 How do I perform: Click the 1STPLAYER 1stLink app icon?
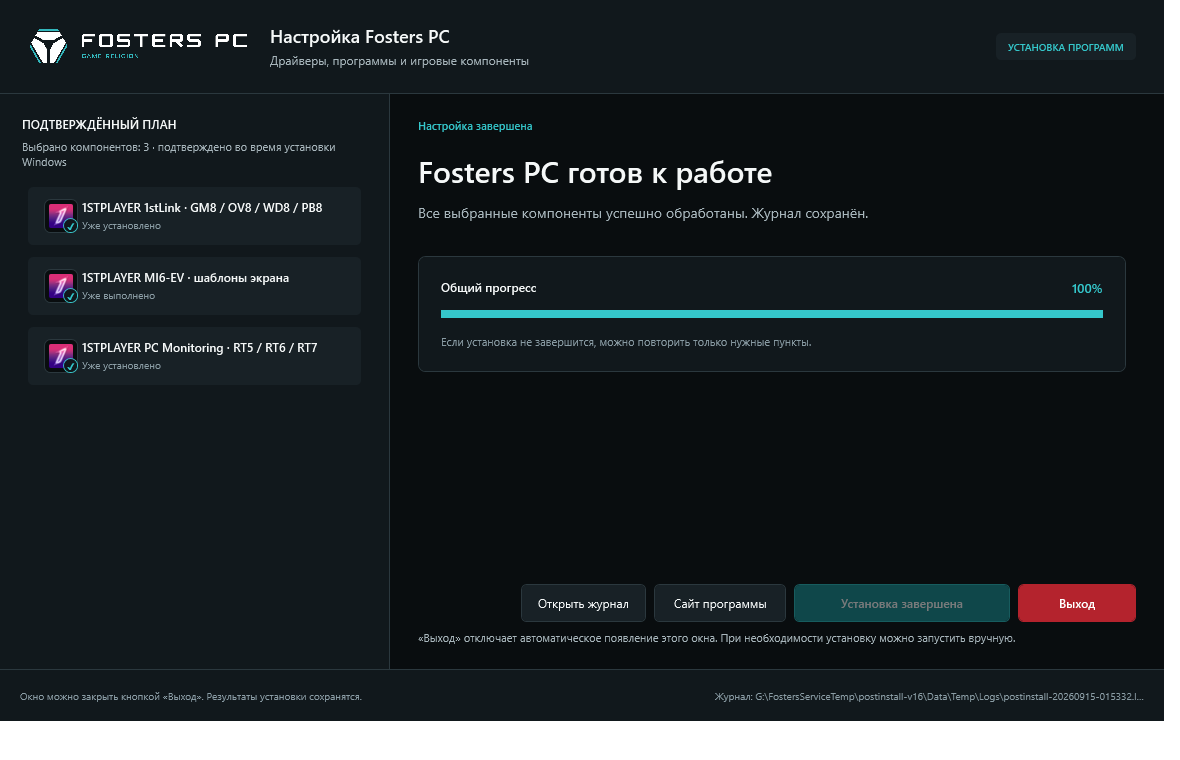(60, 216)
